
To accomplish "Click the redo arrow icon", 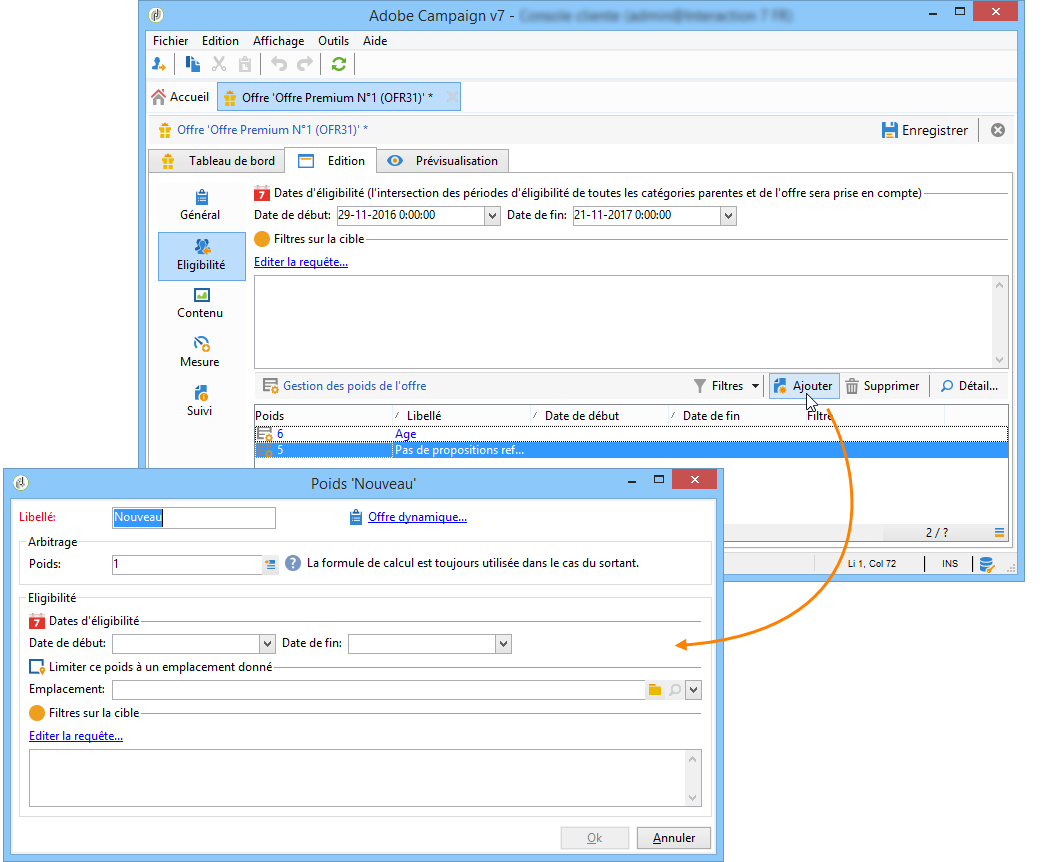I will [x=305, y=64].
